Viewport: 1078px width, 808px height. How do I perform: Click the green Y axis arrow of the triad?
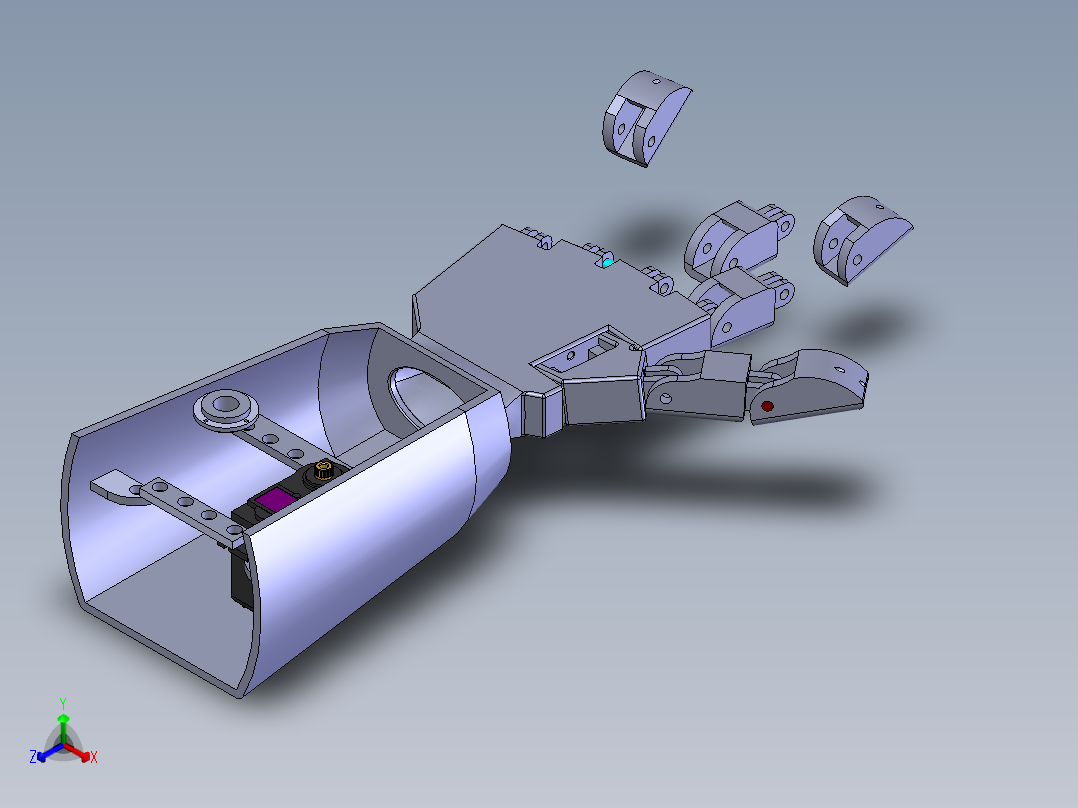(x=63, y=728)
